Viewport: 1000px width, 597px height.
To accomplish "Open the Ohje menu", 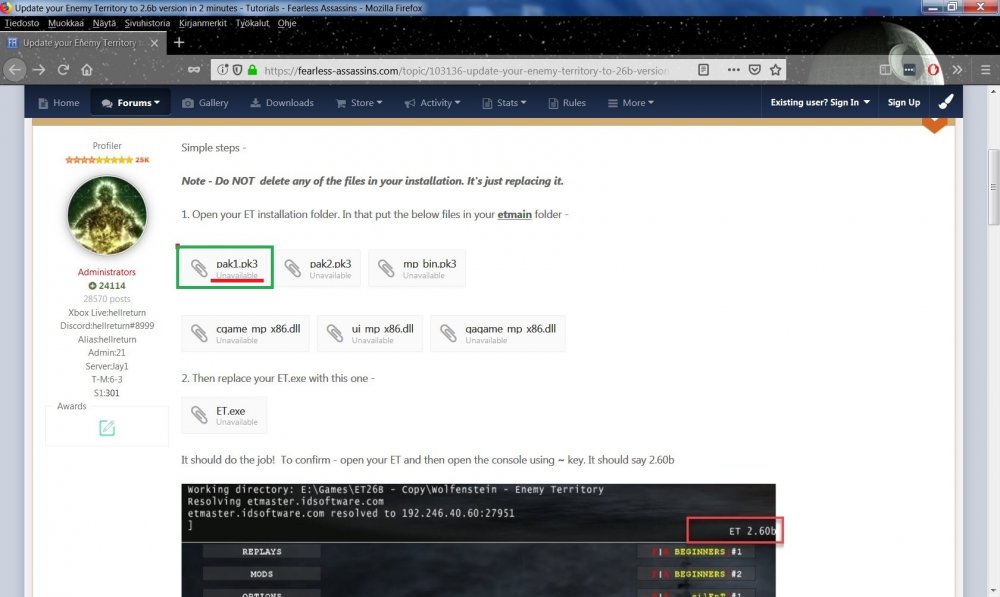I will 287,23.
